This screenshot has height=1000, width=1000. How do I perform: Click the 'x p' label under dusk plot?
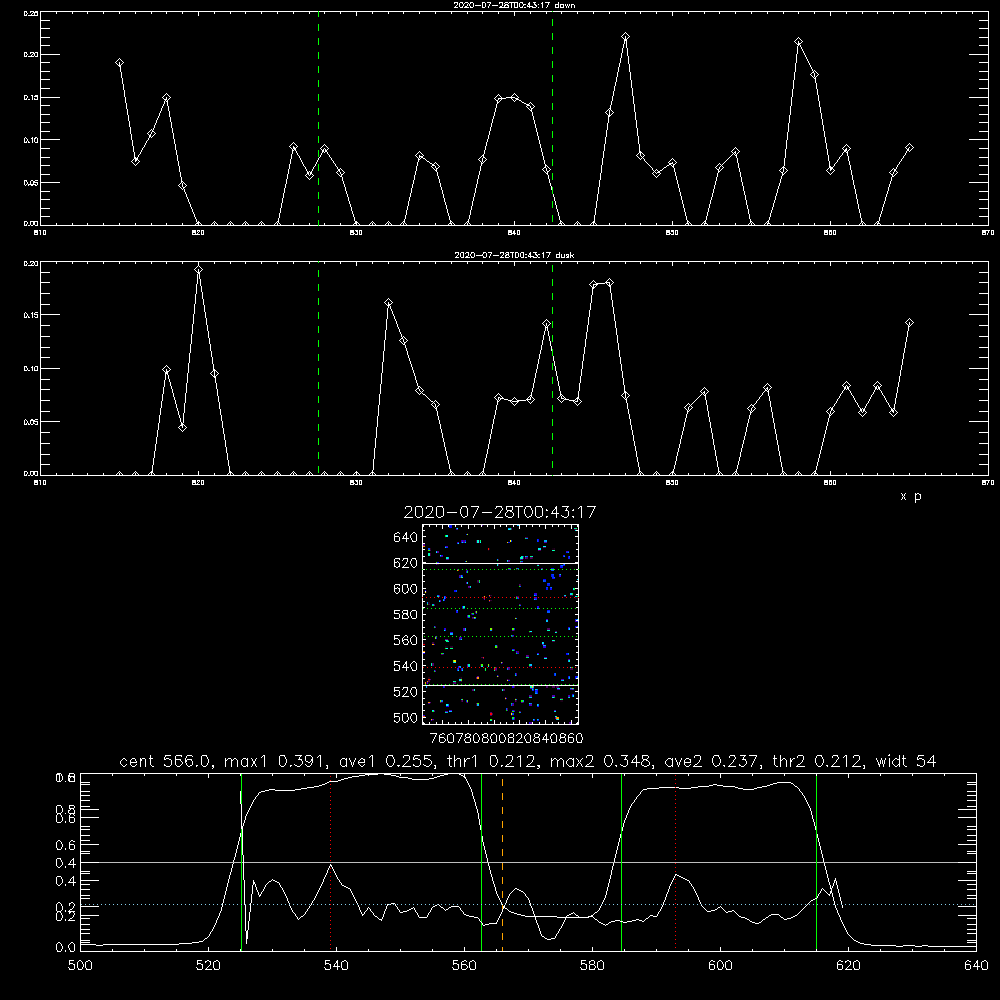click(x=911, y=496)
